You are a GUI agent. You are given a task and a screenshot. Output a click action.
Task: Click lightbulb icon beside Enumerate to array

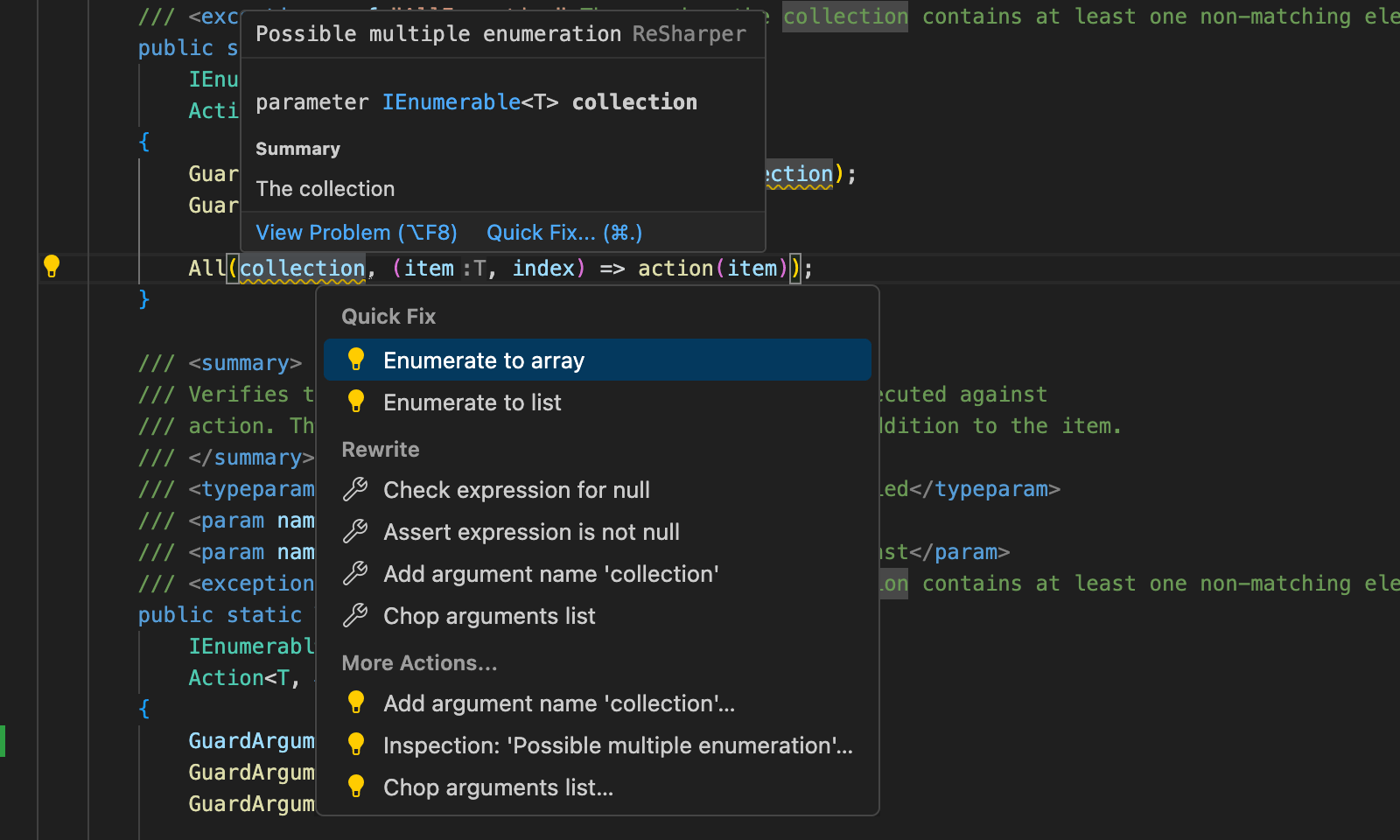[x=356, y=360]
